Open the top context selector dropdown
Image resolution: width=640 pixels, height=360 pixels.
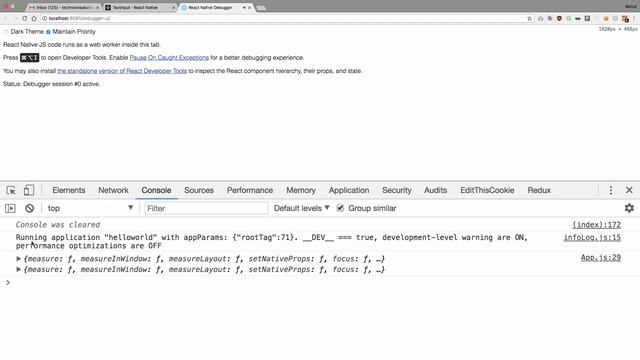click(90, 208)
